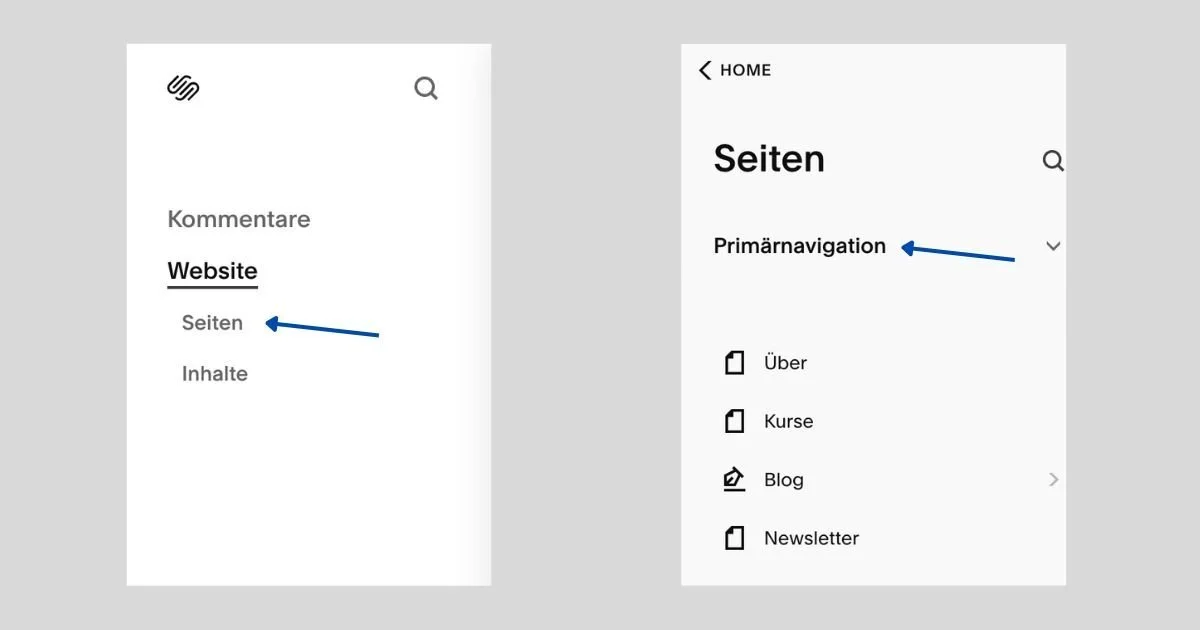The height and width of the screenshot is (630, 1200).
Task: Click the back chevron before HOME
Action: (x=705, y=70)
